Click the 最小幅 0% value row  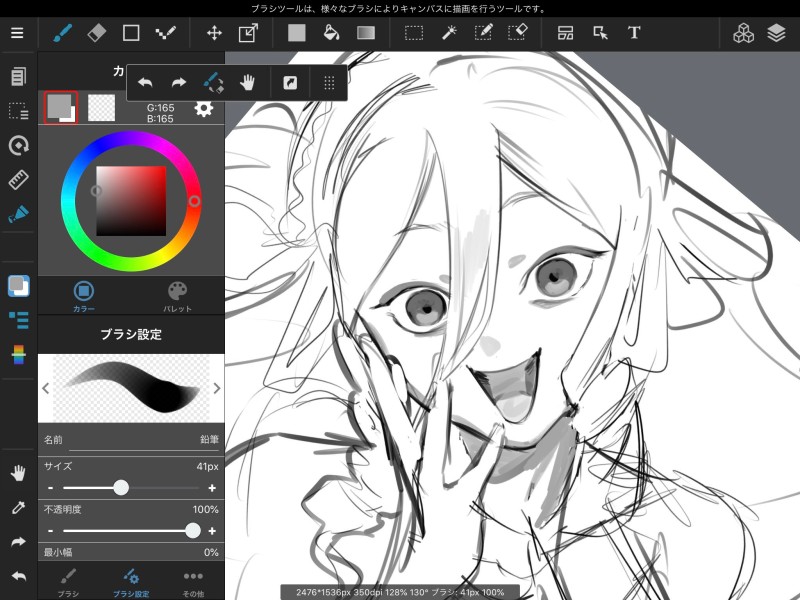[x=131, y=552]
